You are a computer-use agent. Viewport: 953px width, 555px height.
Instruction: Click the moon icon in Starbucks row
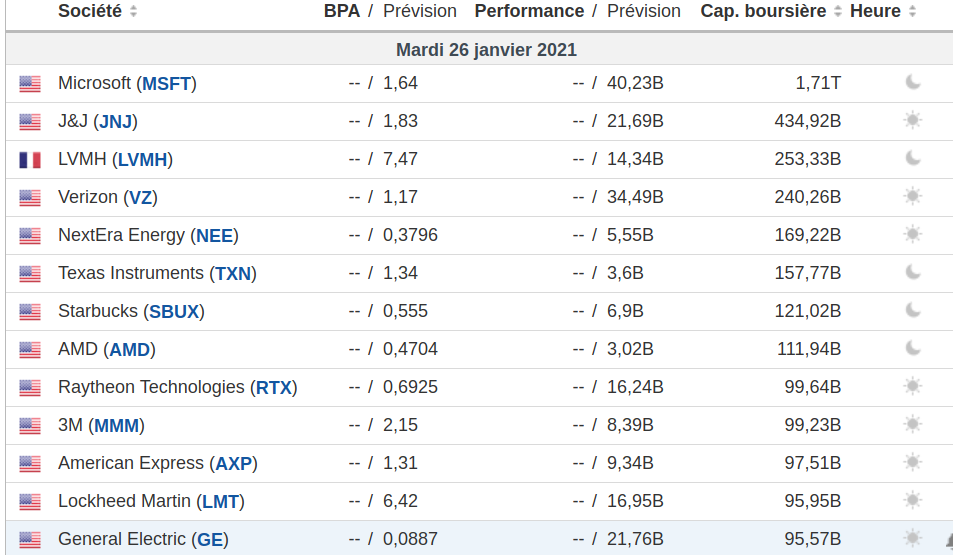912,311
